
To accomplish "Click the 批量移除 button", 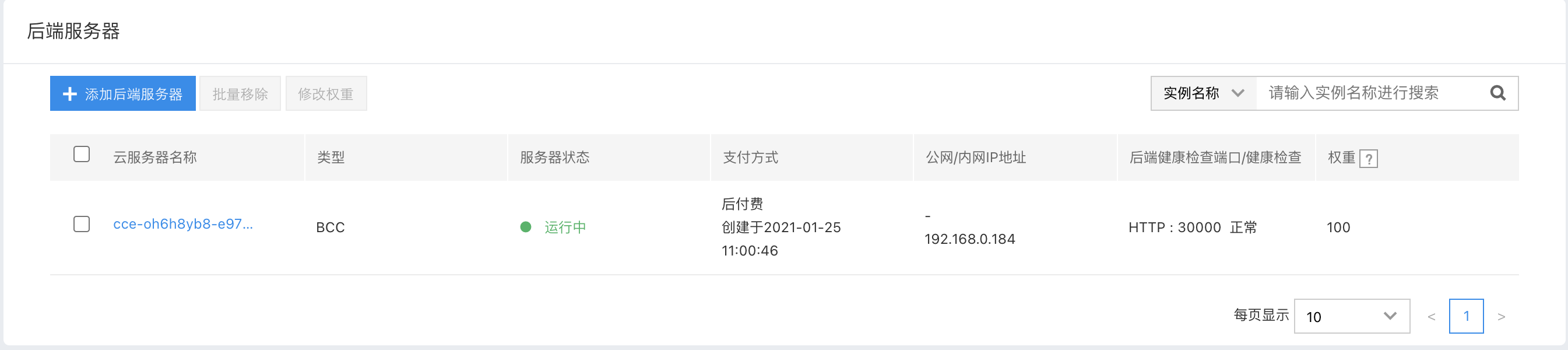I will tap(240, 93).
